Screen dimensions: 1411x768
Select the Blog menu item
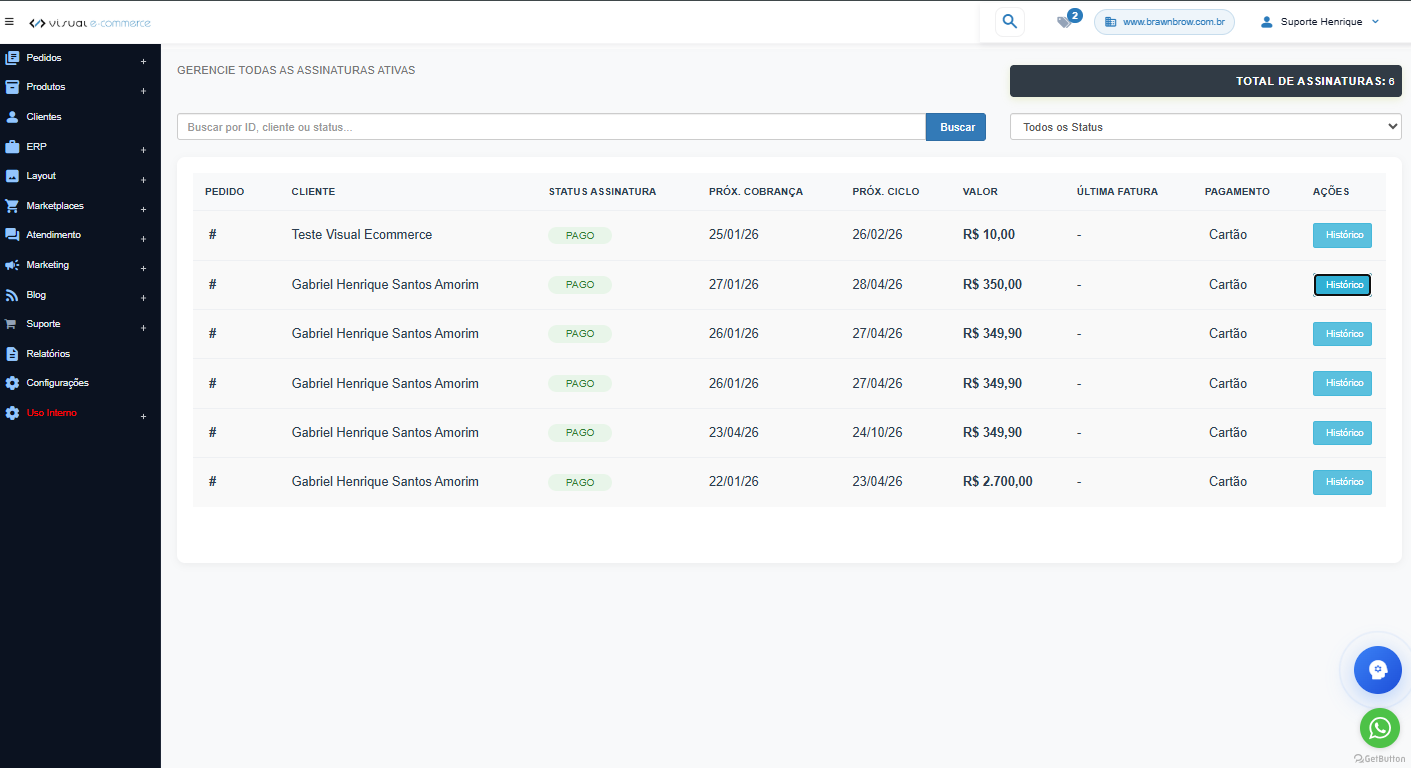[x=36, y=295]
